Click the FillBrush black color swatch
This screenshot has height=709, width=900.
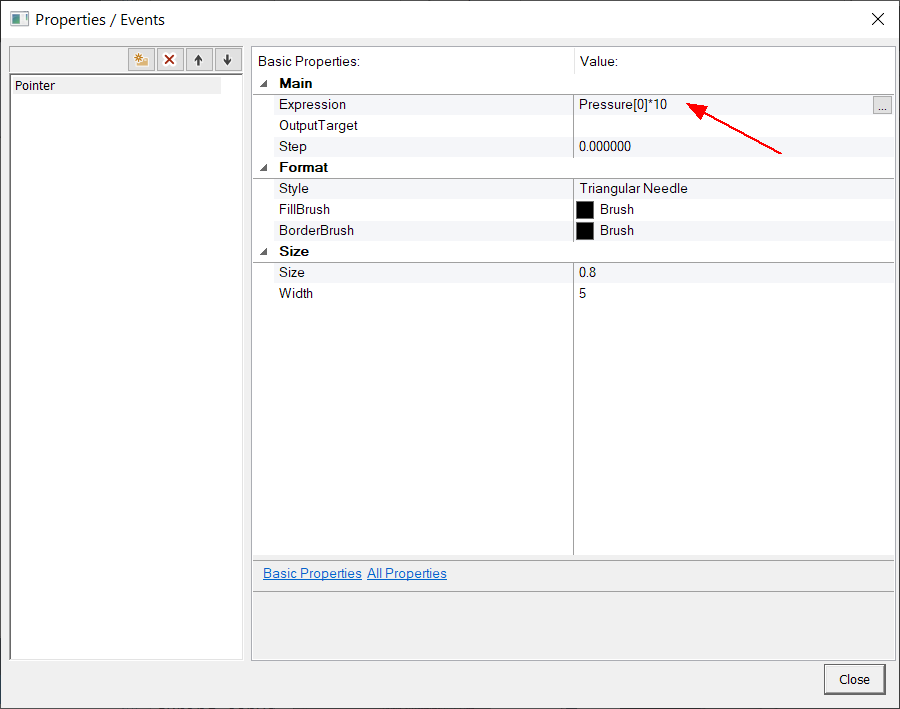585,210
